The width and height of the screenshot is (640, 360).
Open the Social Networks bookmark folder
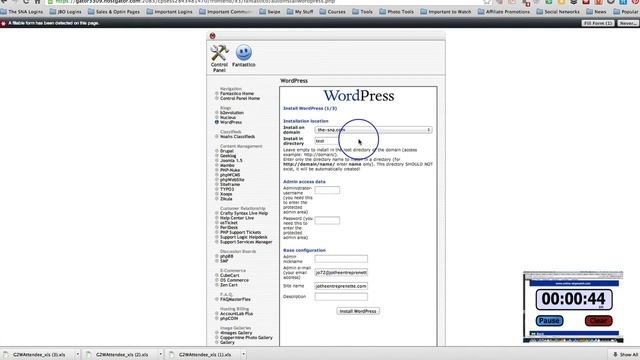558,12
